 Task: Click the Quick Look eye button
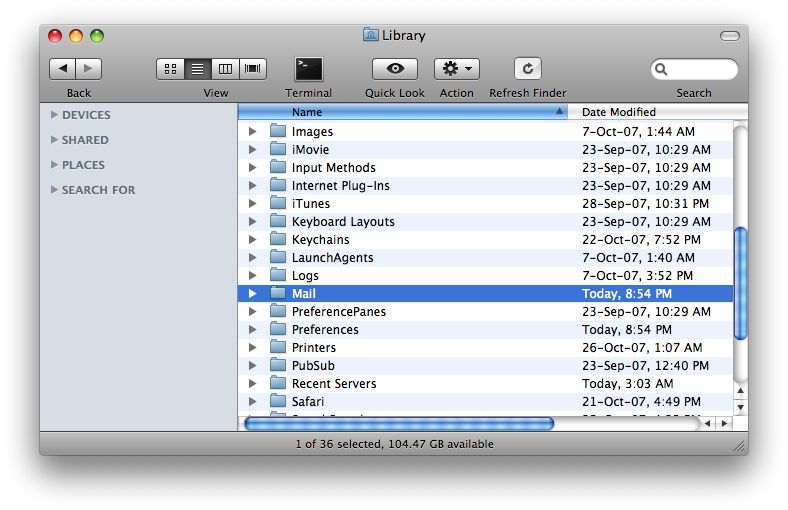394,69
